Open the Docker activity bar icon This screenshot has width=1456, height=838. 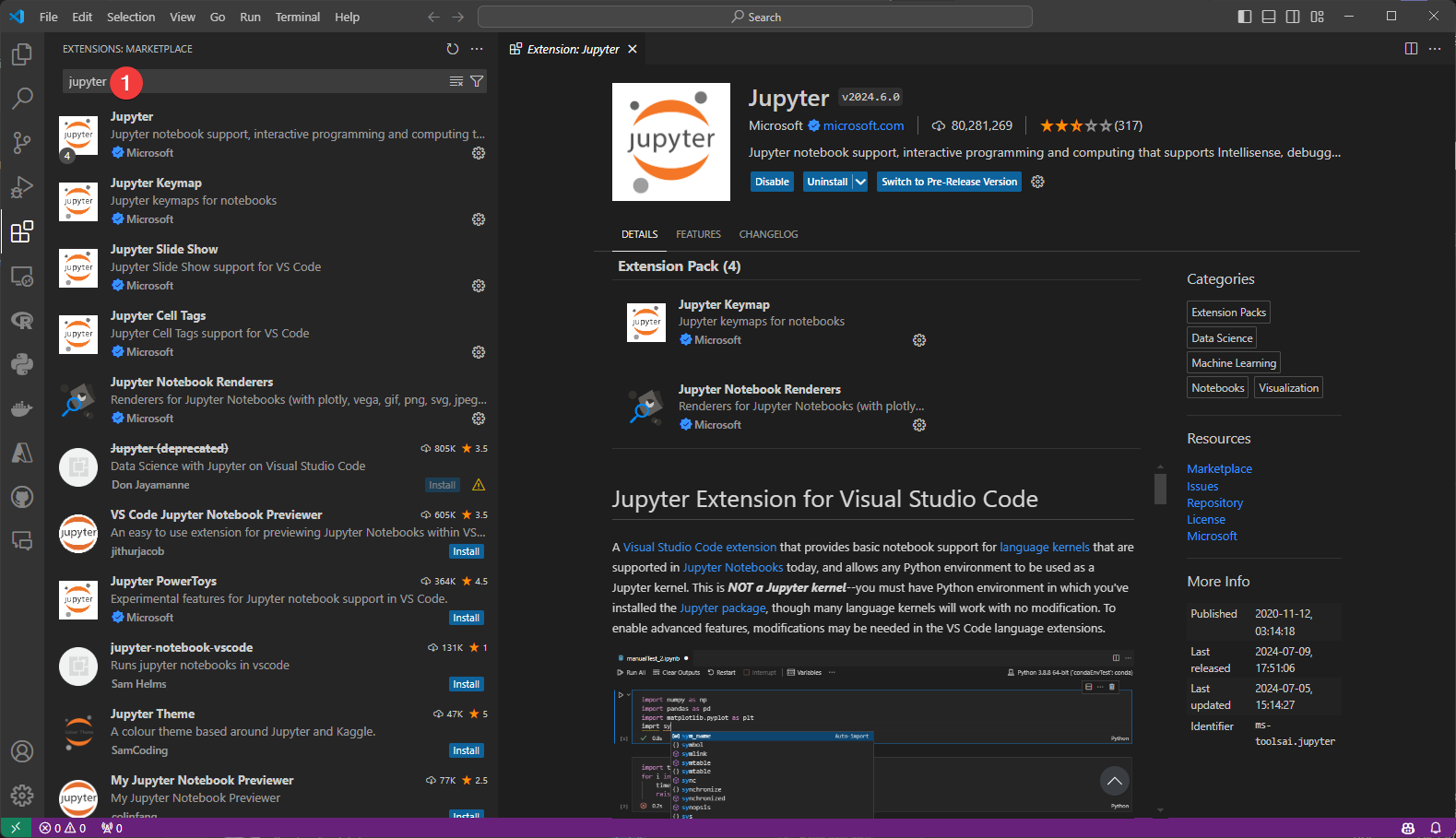(22, 408)
